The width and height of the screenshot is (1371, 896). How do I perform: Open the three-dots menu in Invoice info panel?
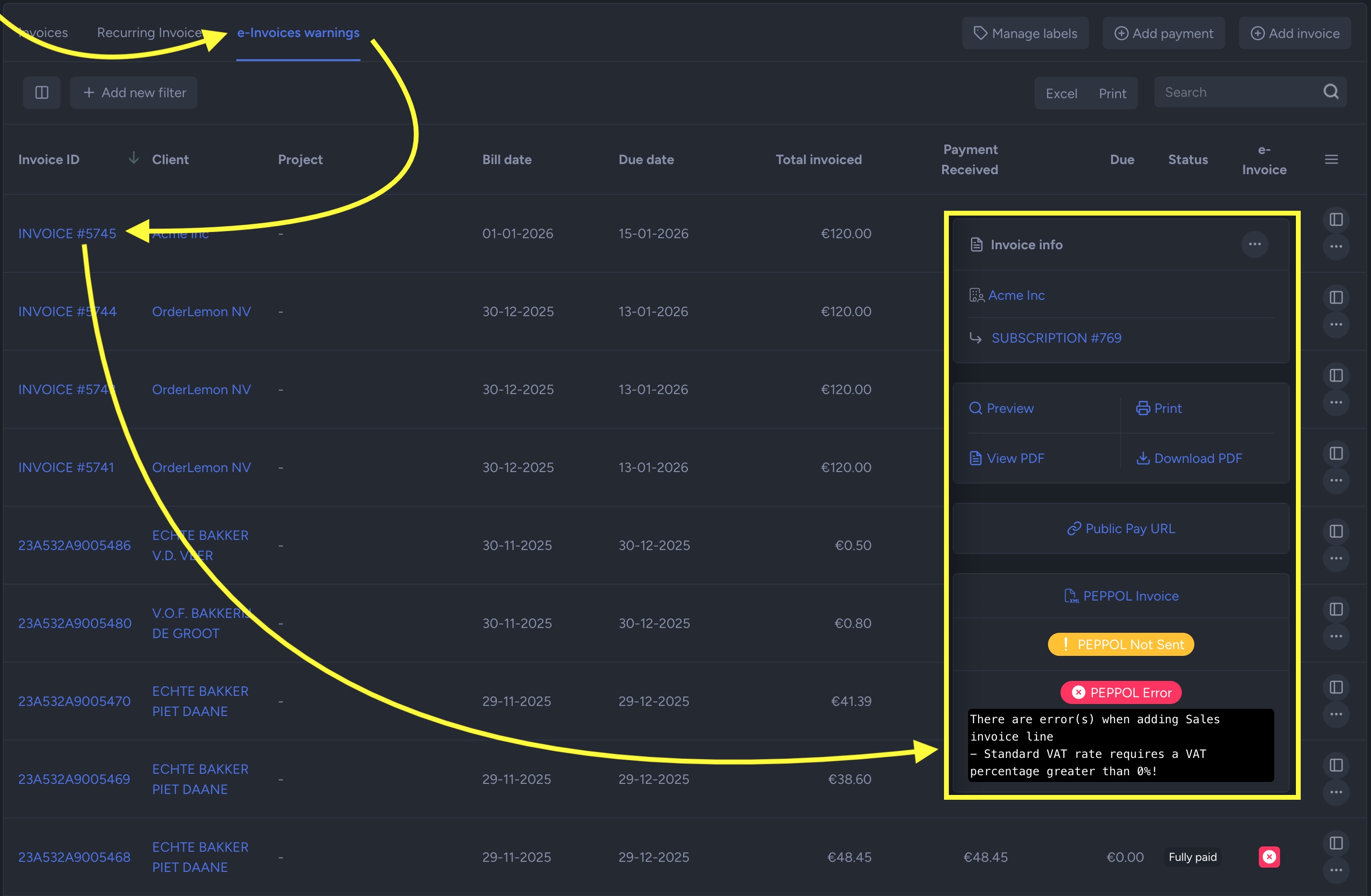pos(1254,244)
